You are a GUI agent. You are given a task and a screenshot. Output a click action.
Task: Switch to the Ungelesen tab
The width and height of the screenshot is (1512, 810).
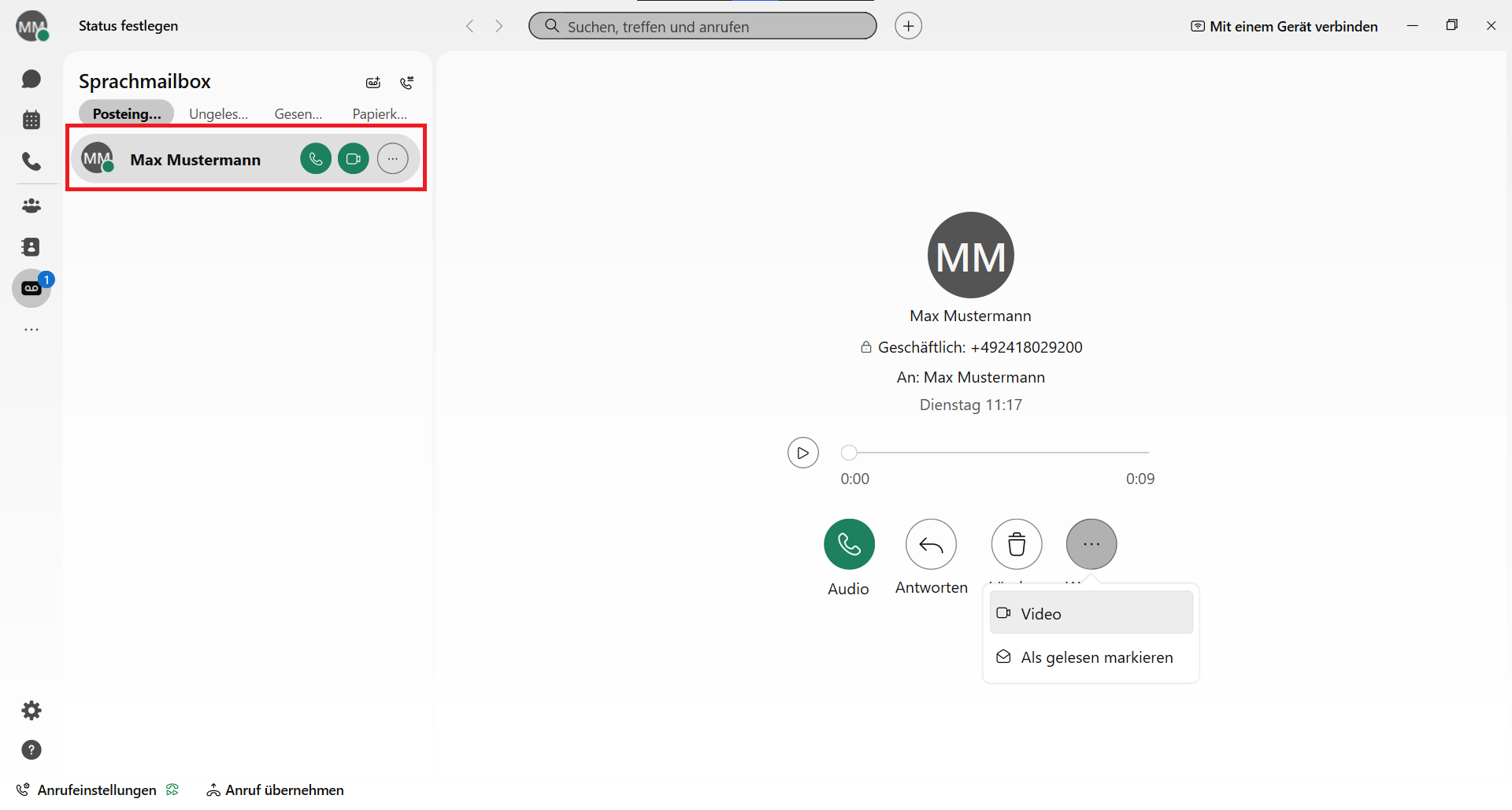[218, 114]
